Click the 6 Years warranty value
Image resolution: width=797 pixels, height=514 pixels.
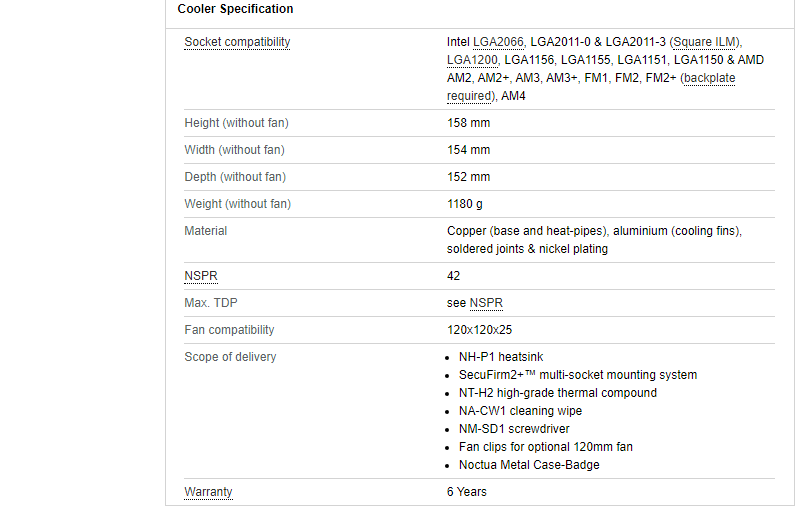point(467,492)
